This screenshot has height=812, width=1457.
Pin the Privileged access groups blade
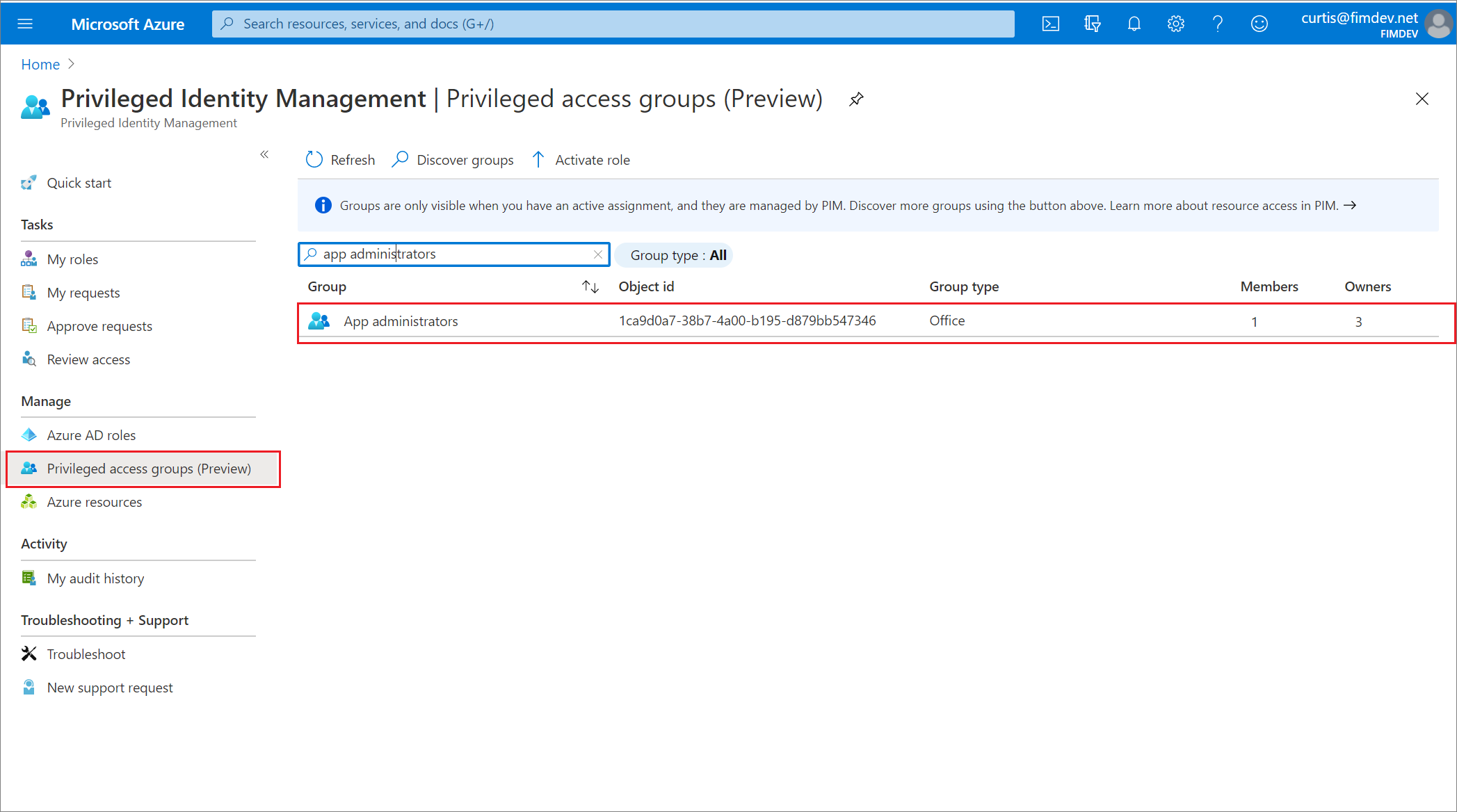tap(856, 99)
